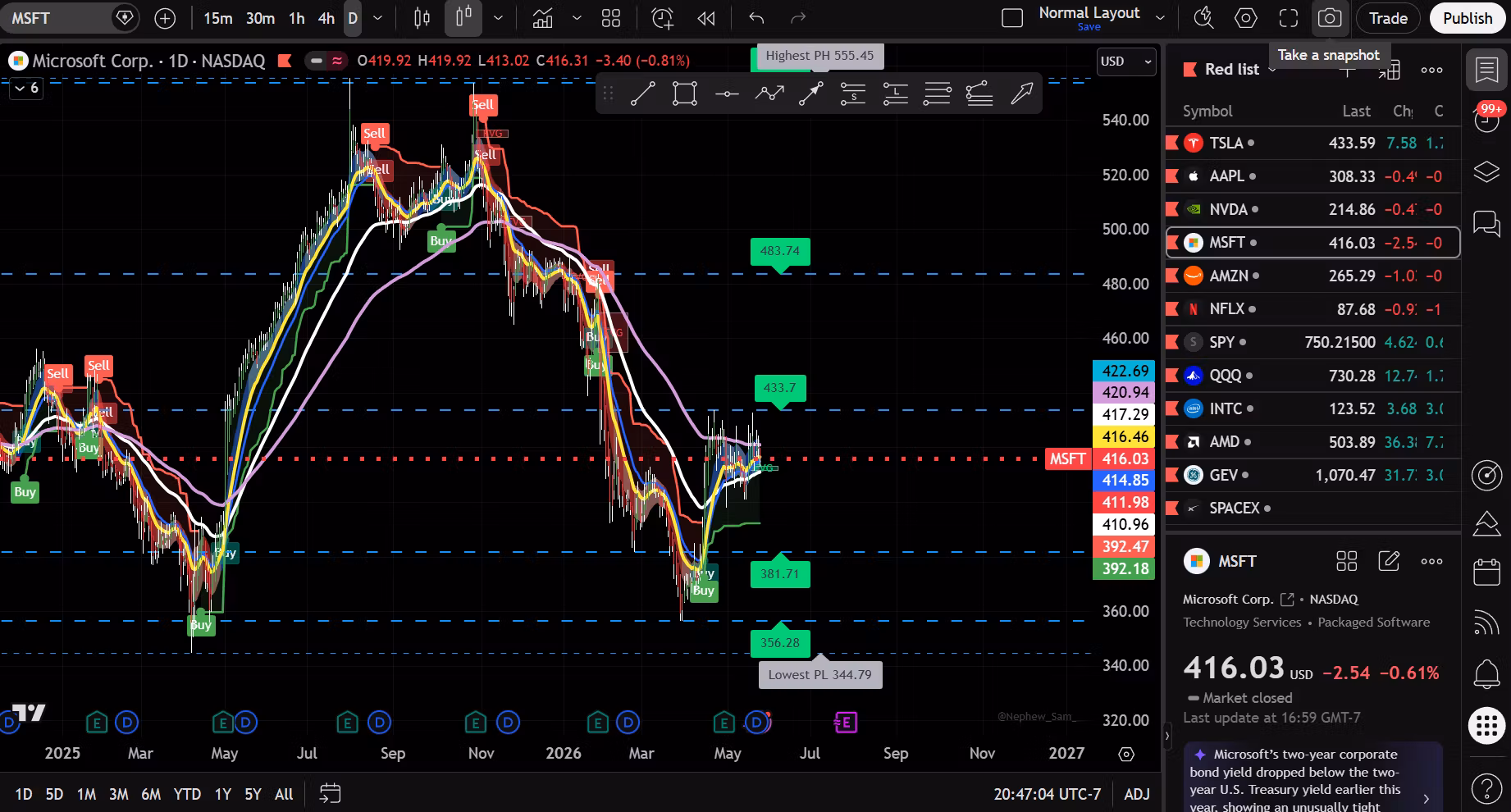Open the news feed signal icon
Screen dimensions: 1511x812
click(x=1486, y=623)
